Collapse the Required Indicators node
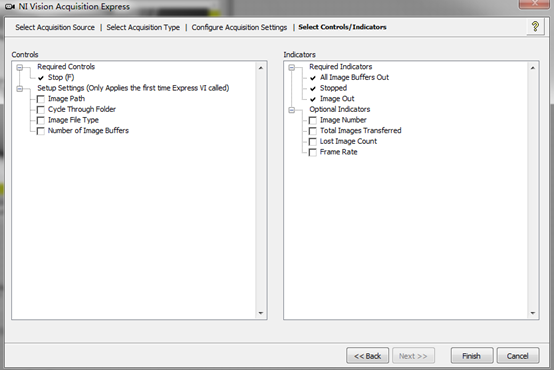This screenshot has height=370, width=554. (292, 67)
